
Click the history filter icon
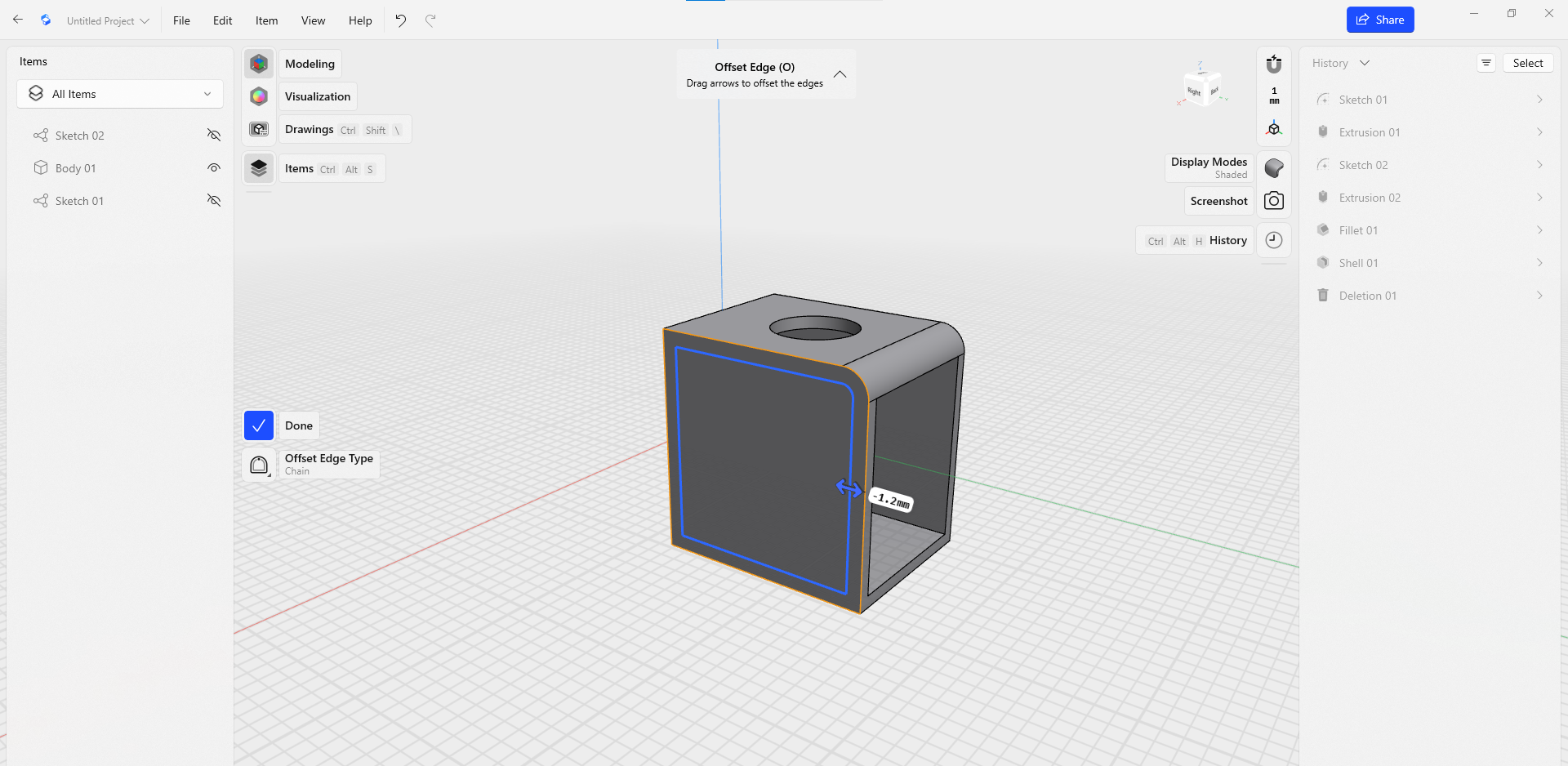coord(1486,63)
